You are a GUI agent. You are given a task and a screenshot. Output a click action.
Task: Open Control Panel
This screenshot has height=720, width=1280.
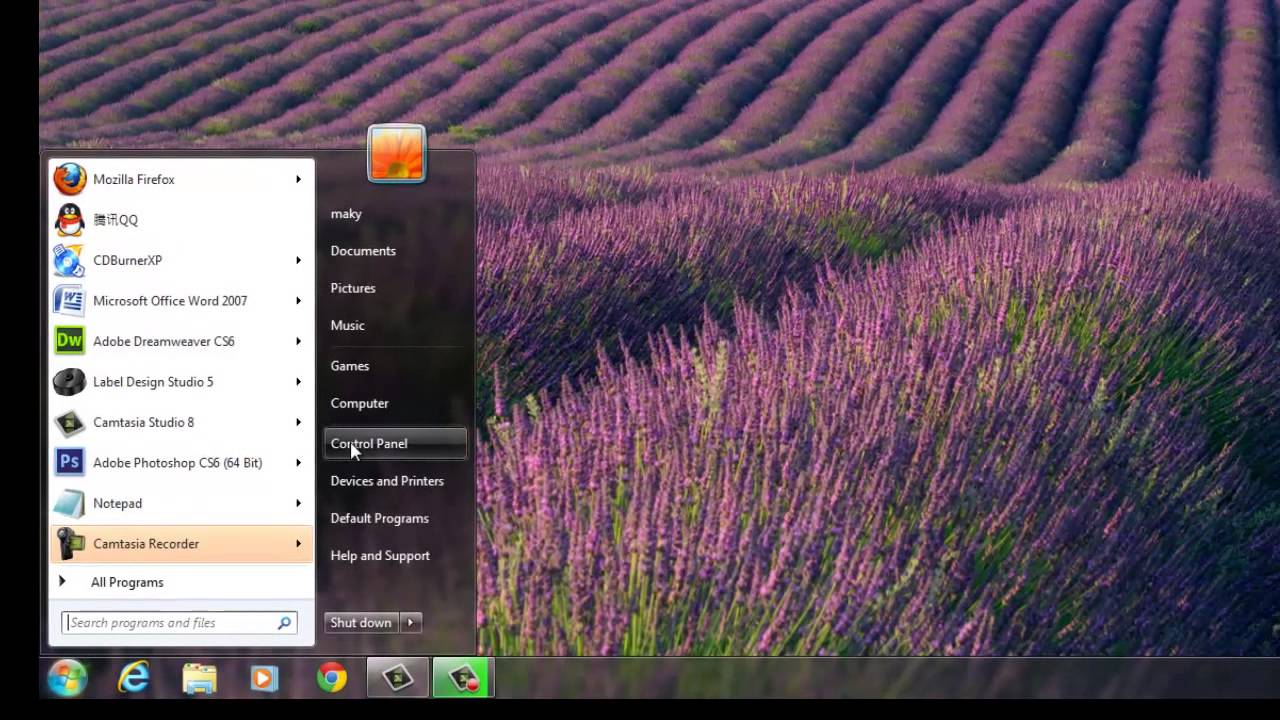click(369, 443)
